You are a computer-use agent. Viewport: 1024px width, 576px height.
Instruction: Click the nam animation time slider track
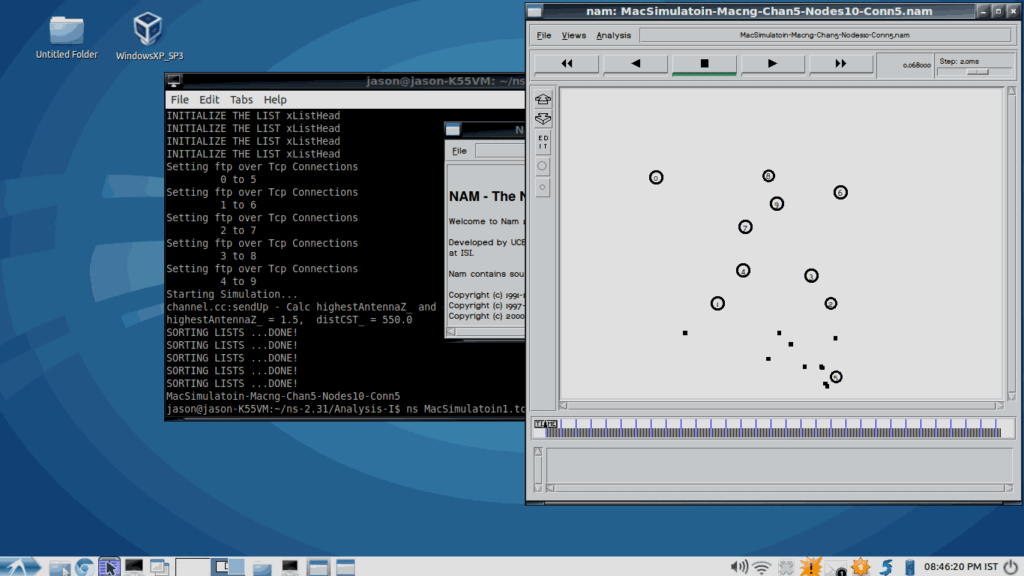tap(773, 428)
